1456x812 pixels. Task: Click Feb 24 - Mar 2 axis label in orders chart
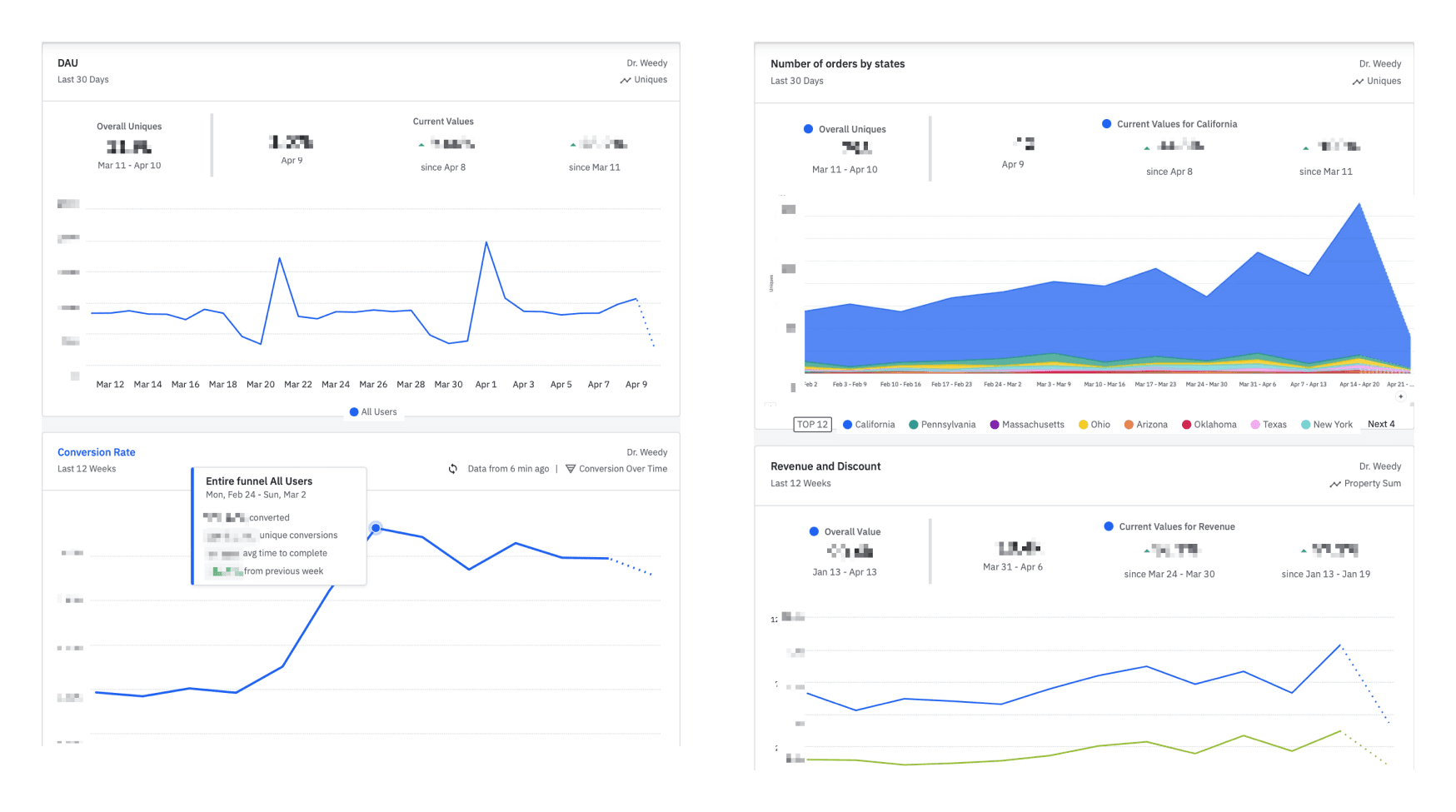1002,385
